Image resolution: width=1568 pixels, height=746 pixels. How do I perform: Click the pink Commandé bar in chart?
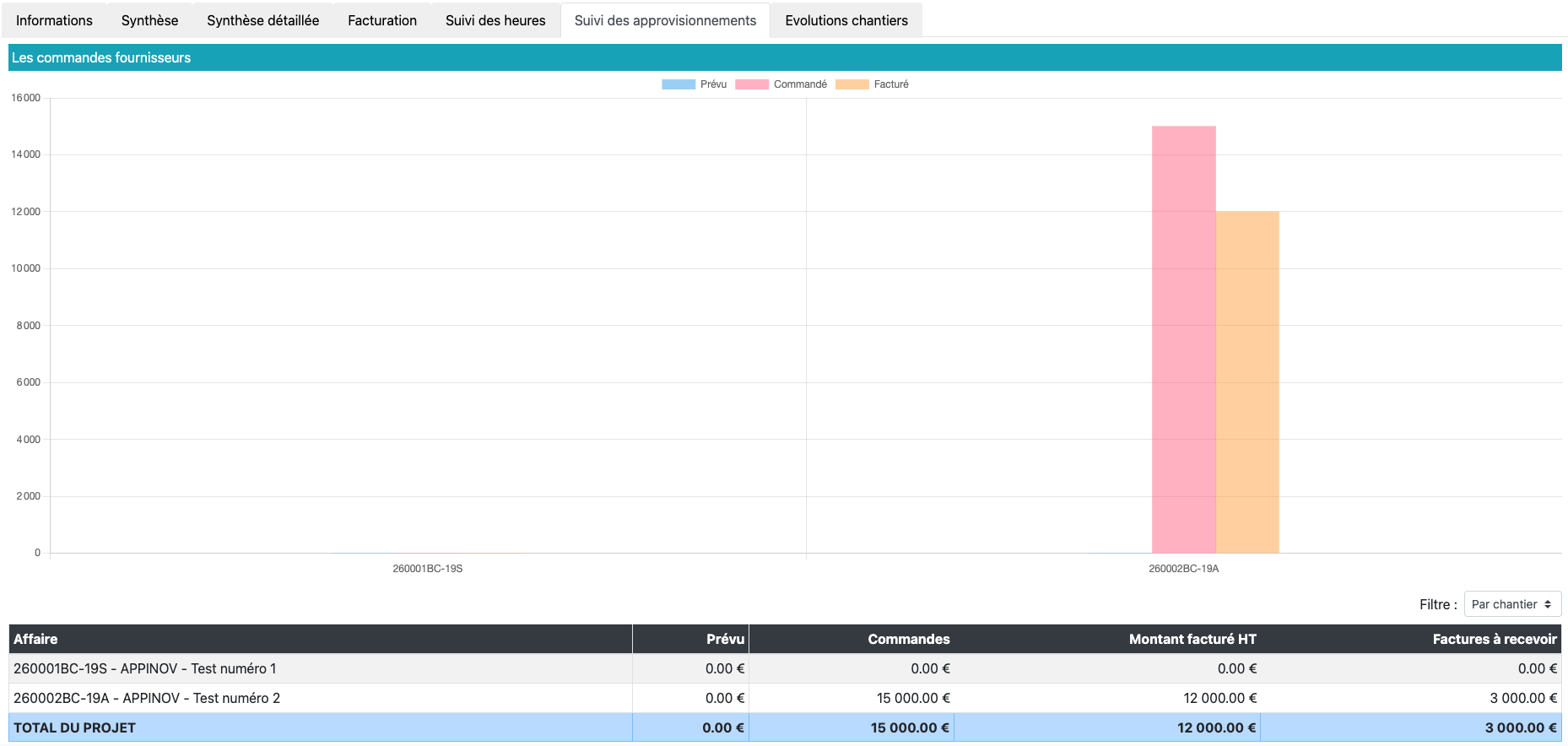coord(1183,338)
